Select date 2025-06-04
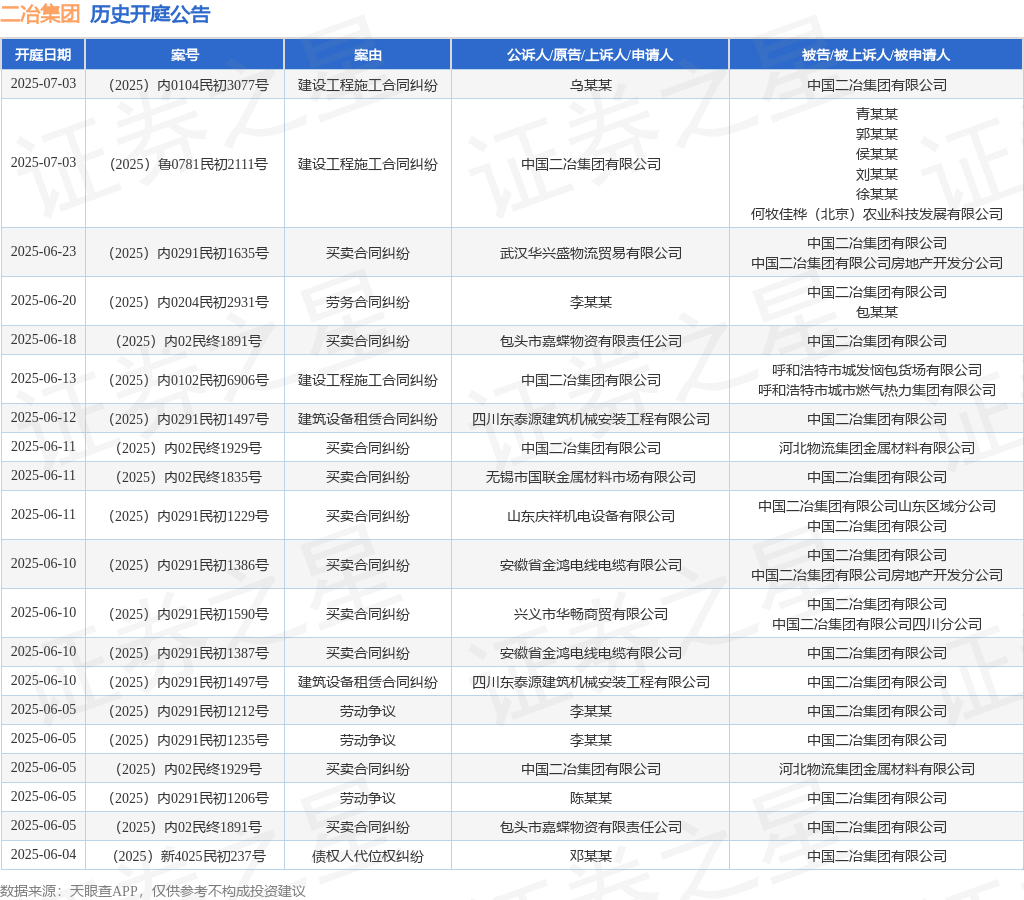1024x900 pixels. pos(43,855)
